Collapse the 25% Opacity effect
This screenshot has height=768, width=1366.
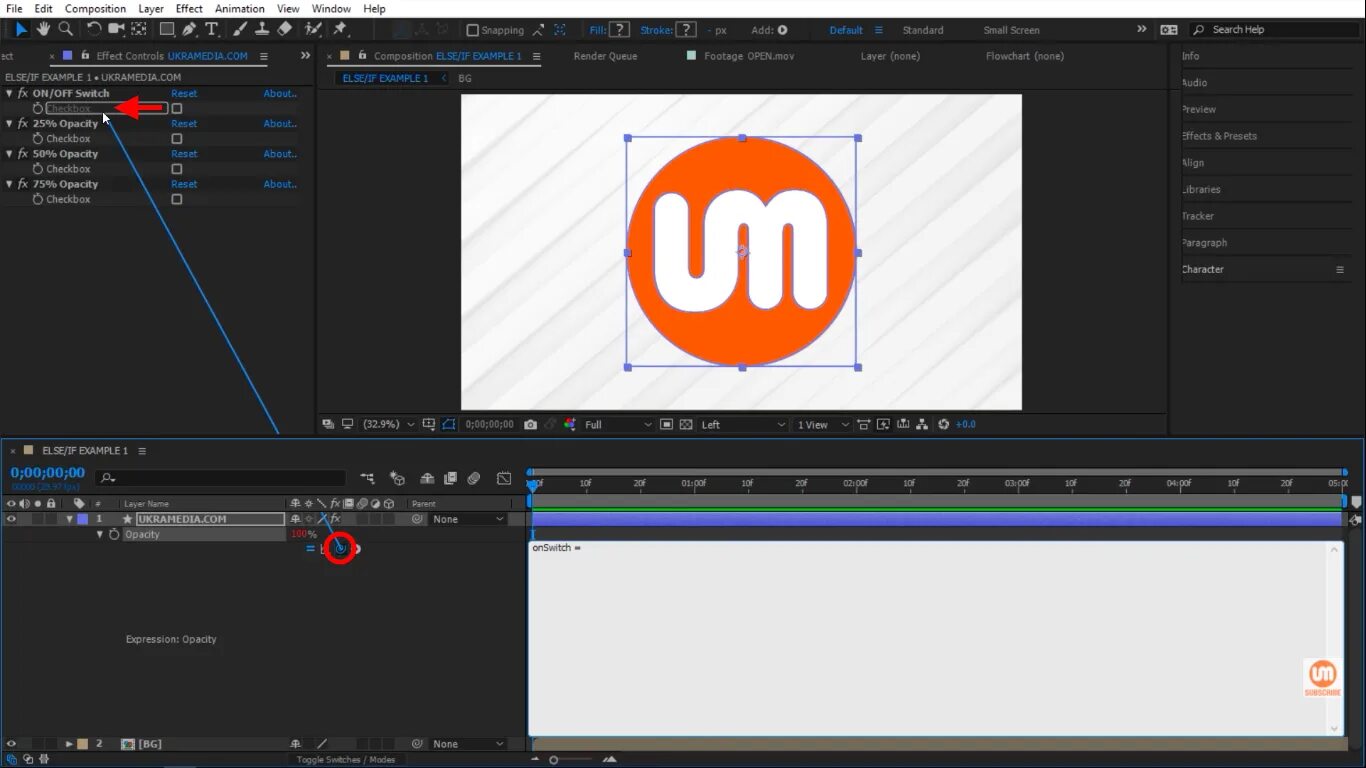click(x=9, y=124)
